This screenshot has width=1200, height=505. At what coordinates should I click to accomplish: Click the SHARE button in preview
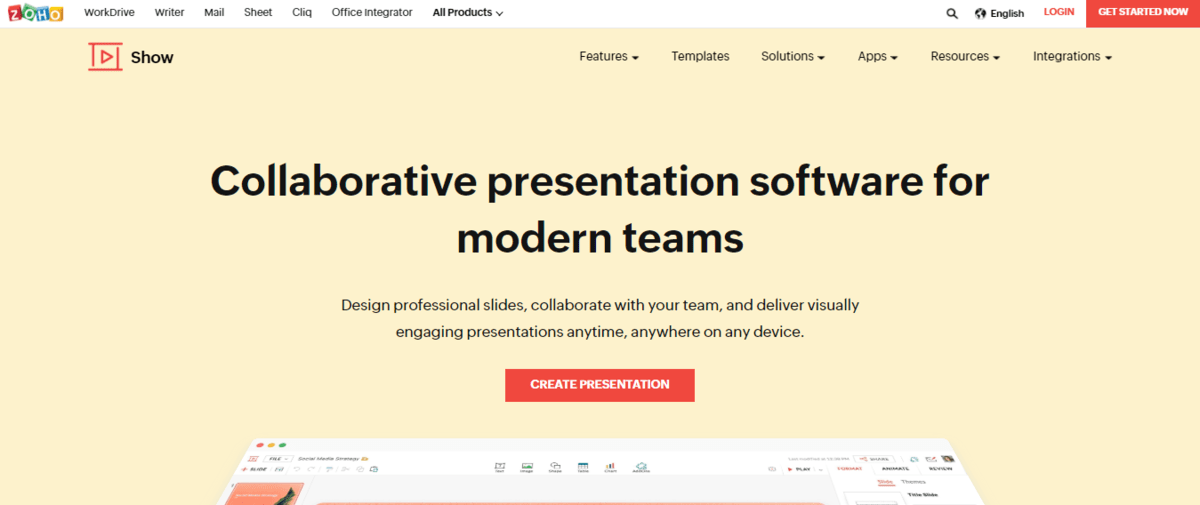click(x=875, y=459)
